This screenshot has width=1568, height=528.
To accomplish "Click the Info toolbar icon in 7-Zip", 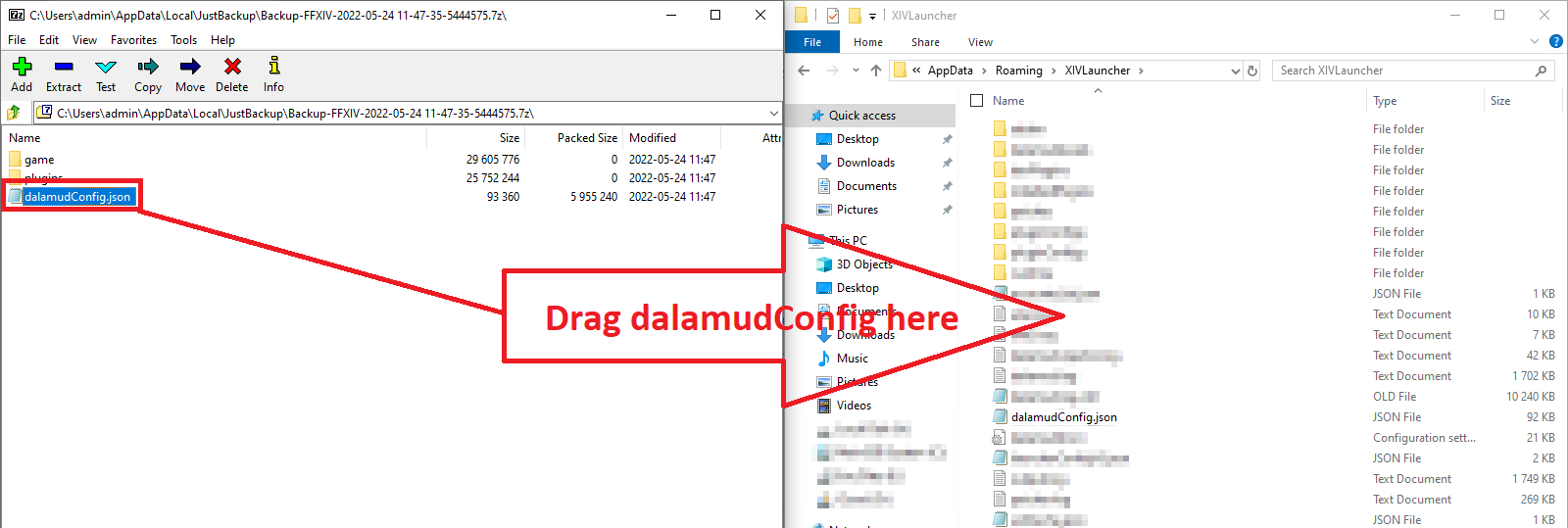I will point(273,74).
